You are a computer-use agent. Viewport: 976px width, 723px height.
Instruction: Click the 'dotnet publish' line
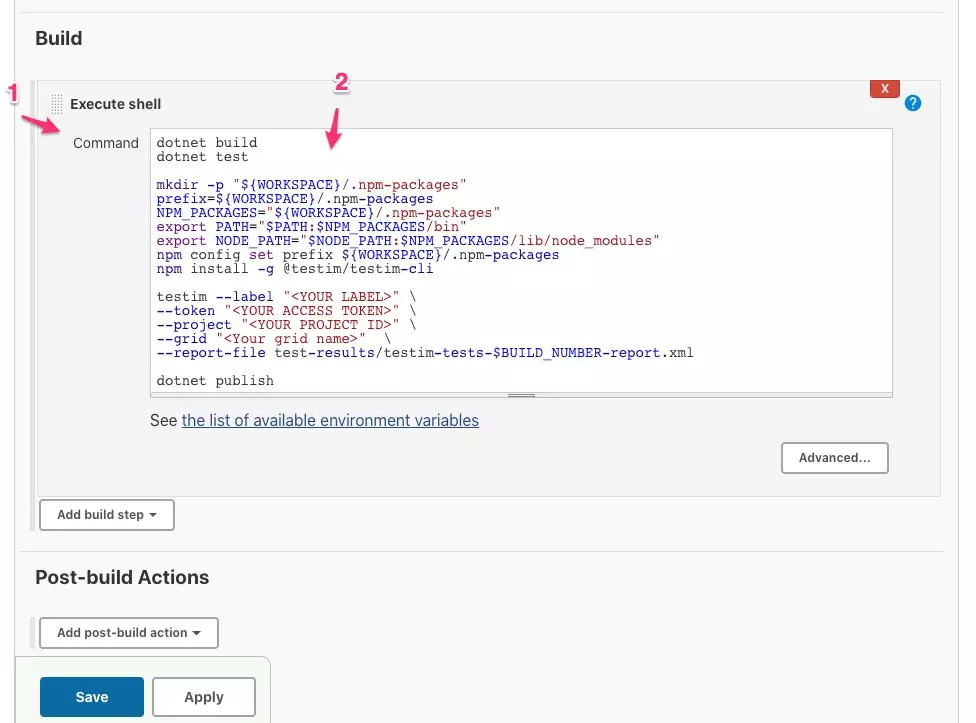[x=215, y=381]
